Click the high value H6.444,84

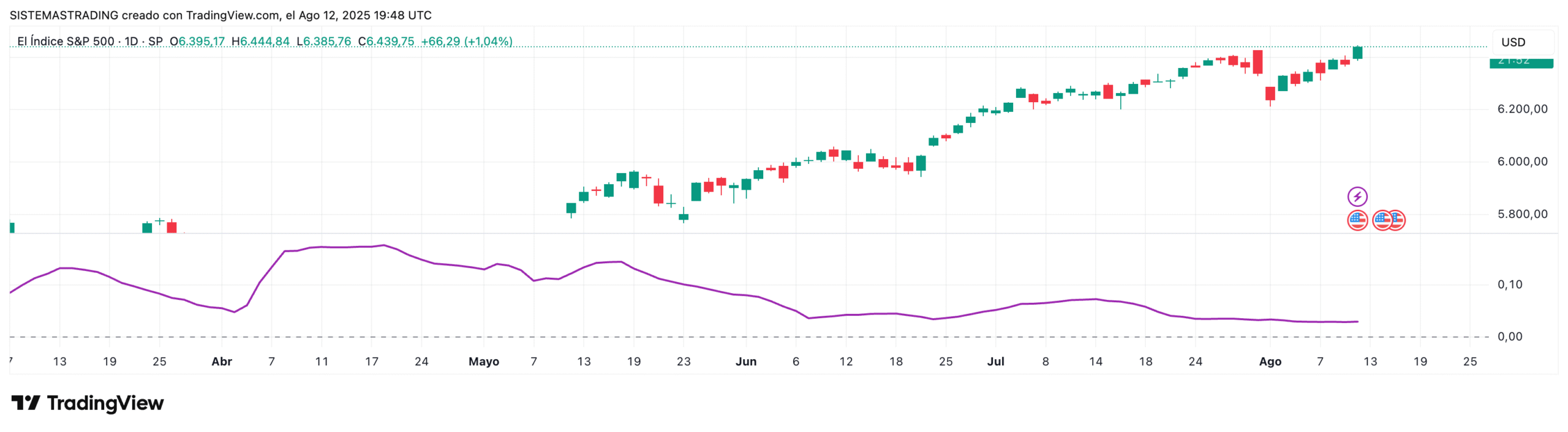(x=260, y=42)
